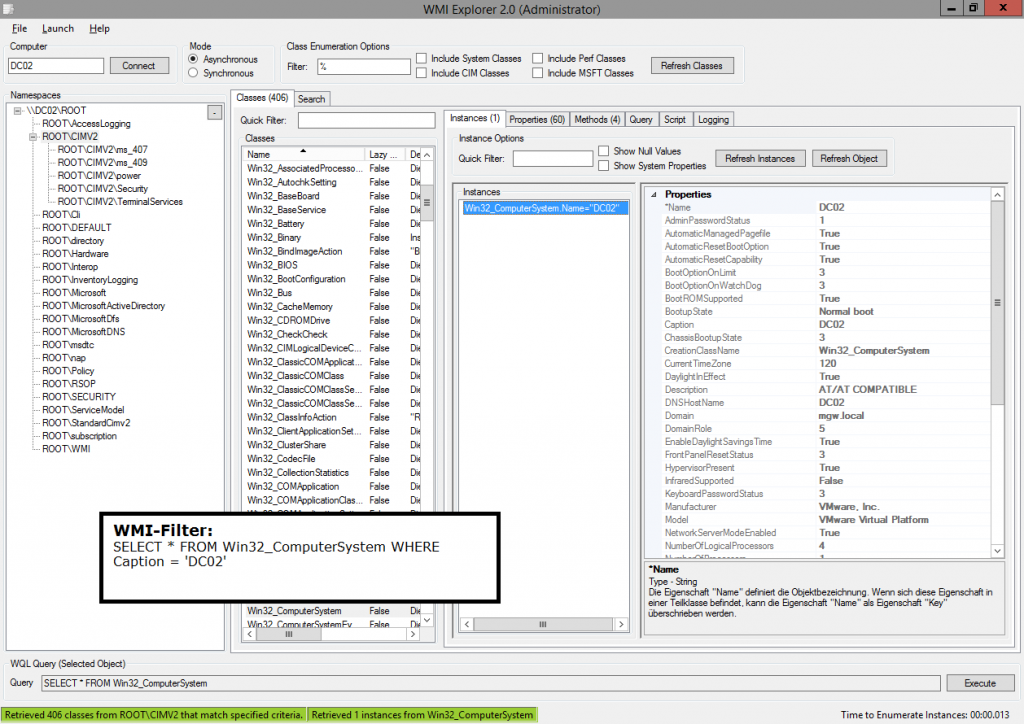Collapse the namespace panel with the small minus button

[213, 110]
